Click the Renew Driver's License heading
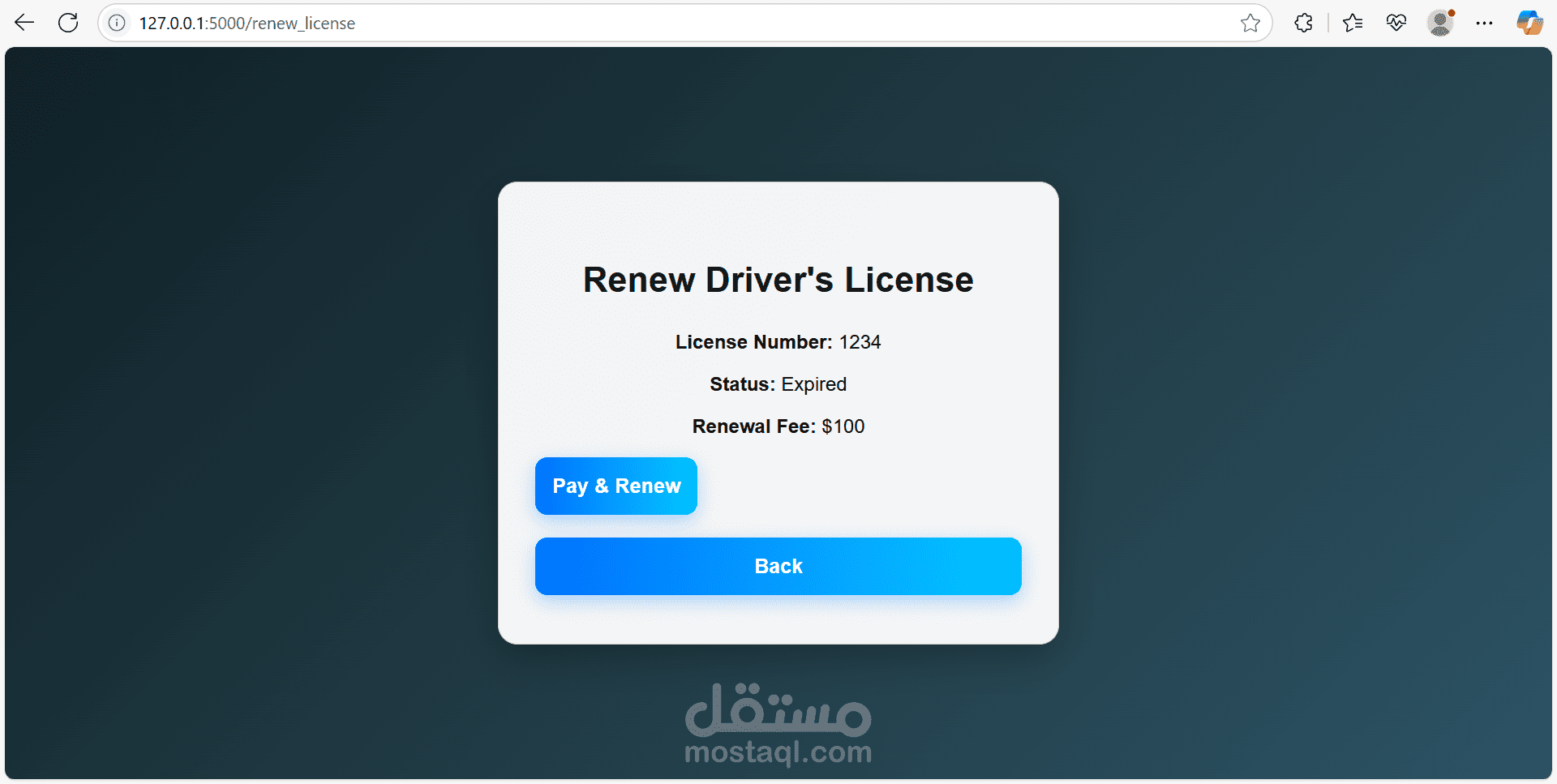This screenshot has width=1557, height=784. 778,280
